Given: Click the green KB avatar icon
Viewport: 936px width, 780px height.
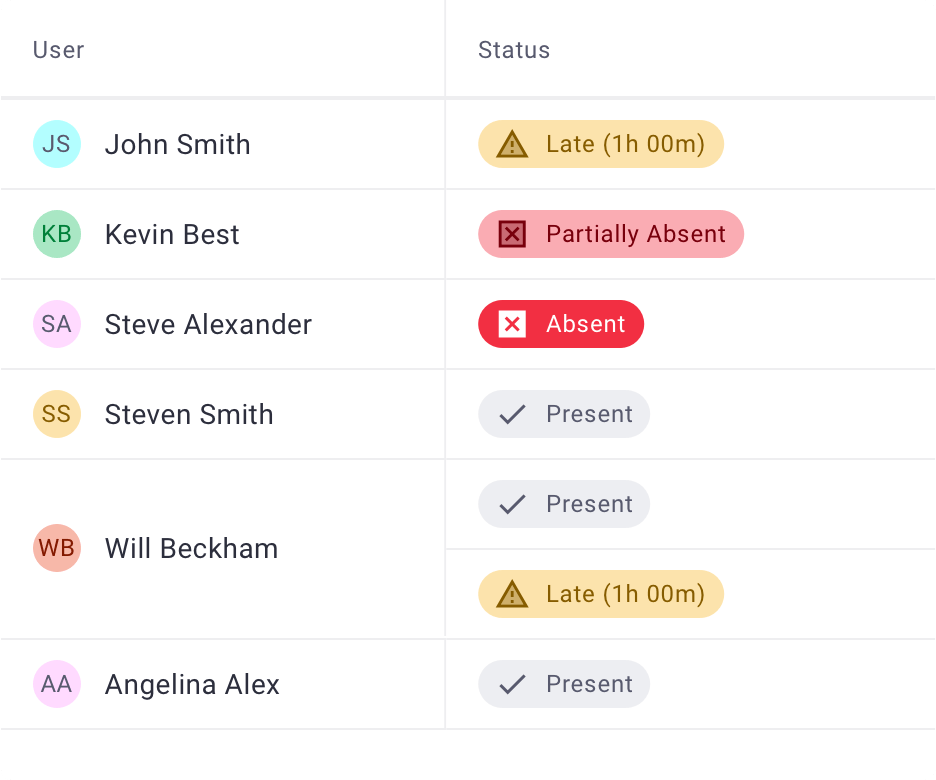Looking at the screenshot, I should 56,234.
